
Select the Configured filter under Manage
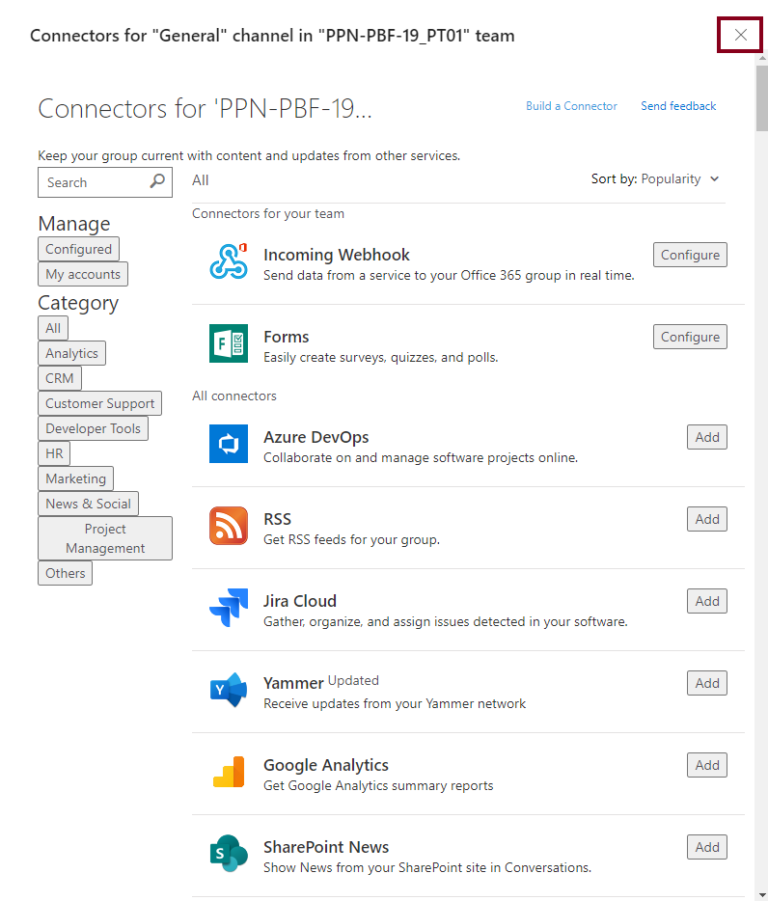(79, 249)
